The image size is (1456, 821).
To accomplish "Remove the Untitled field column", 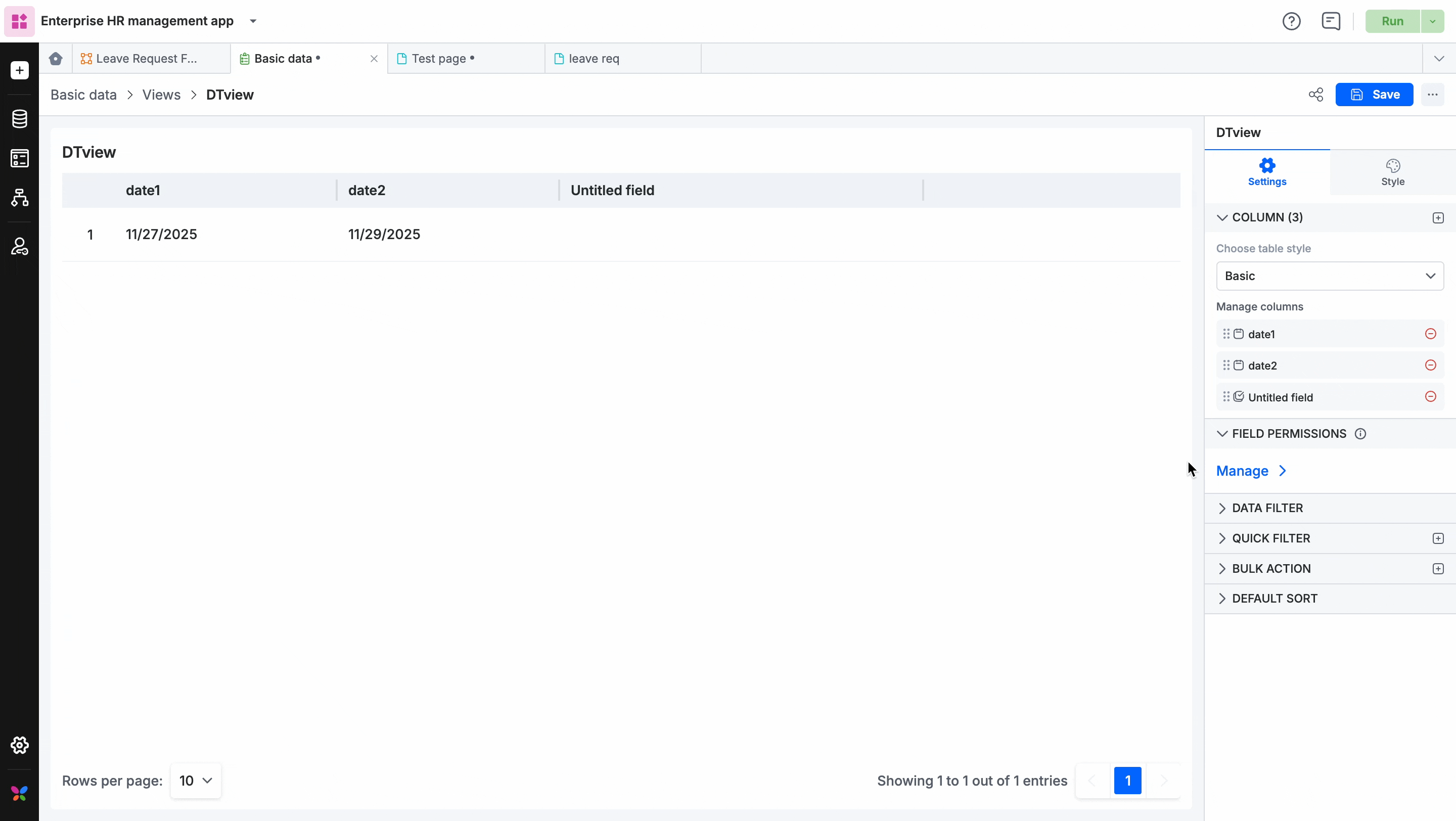I will click(x=1431, y=397).
